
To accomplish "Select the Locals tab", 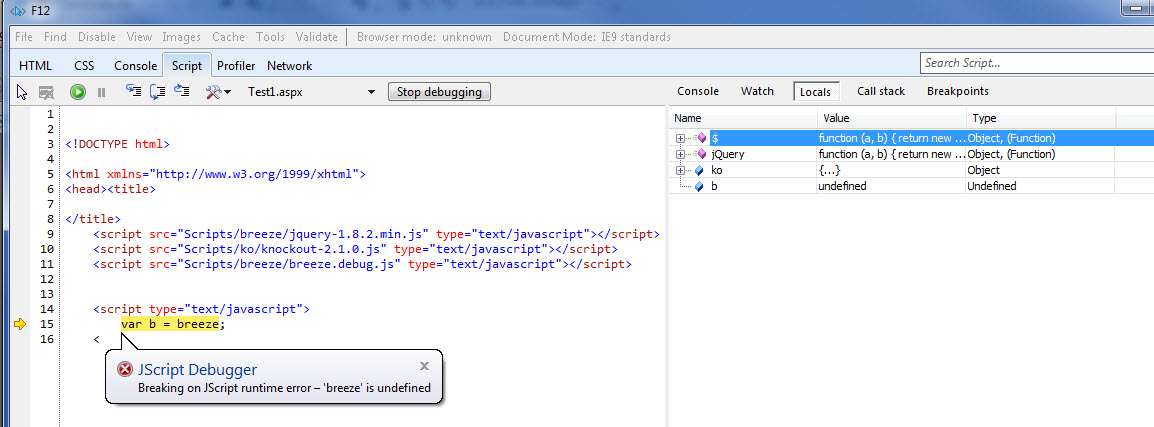I will pos(815,92).
